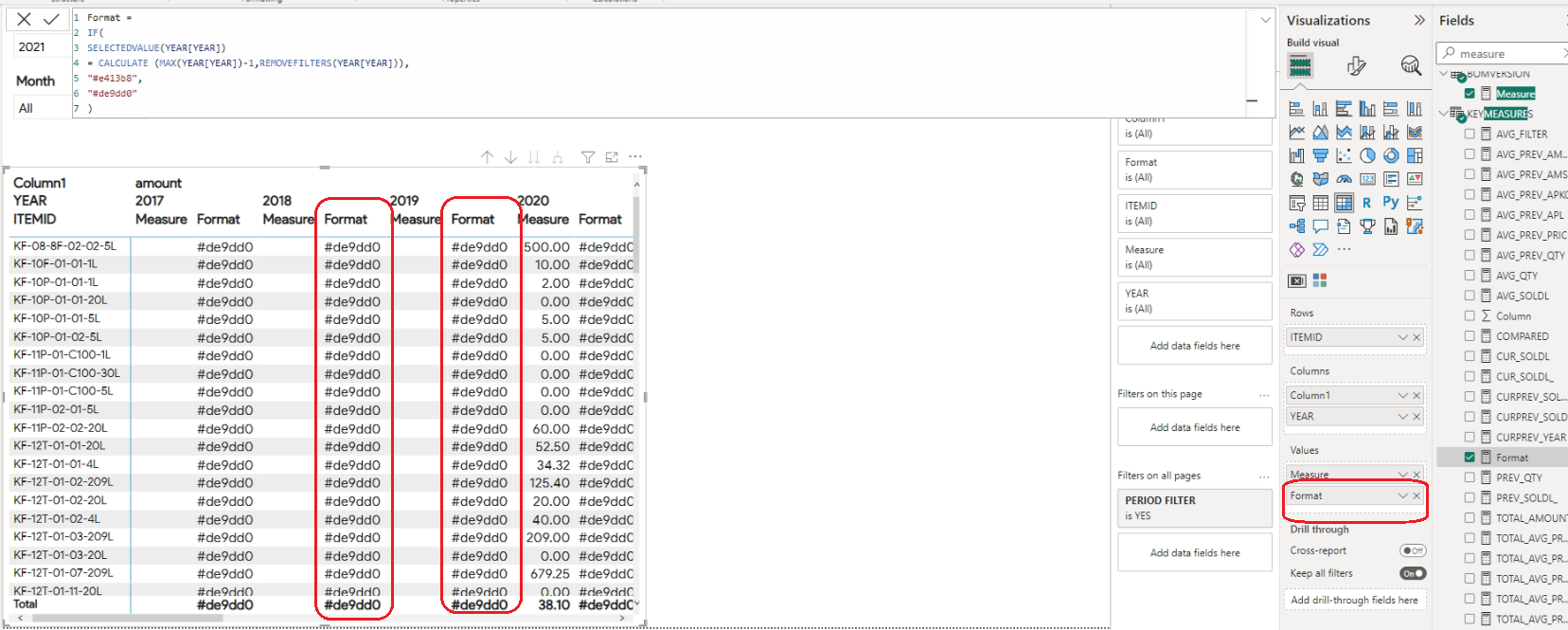1568x630 pixels.
Task: Select the R script visual
Action: coord(1367,203)
